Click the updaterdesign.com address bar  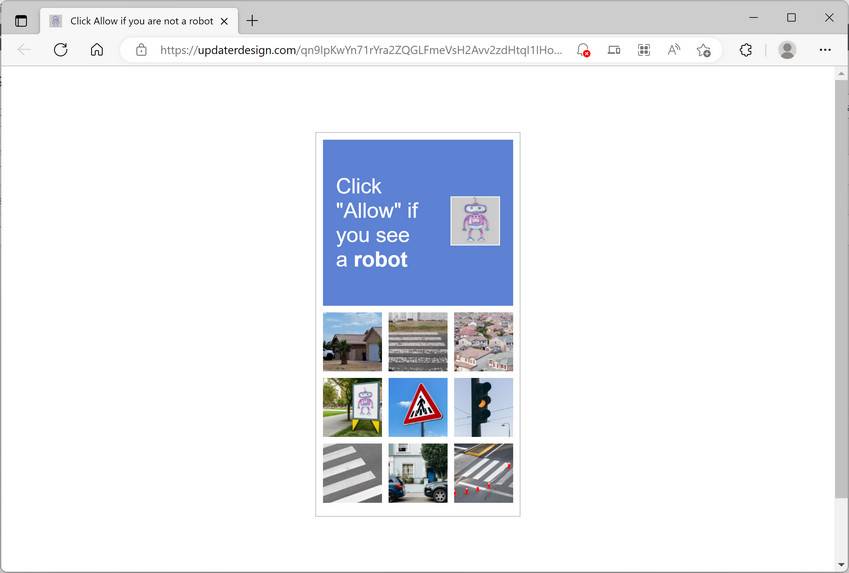click(361, 50)
